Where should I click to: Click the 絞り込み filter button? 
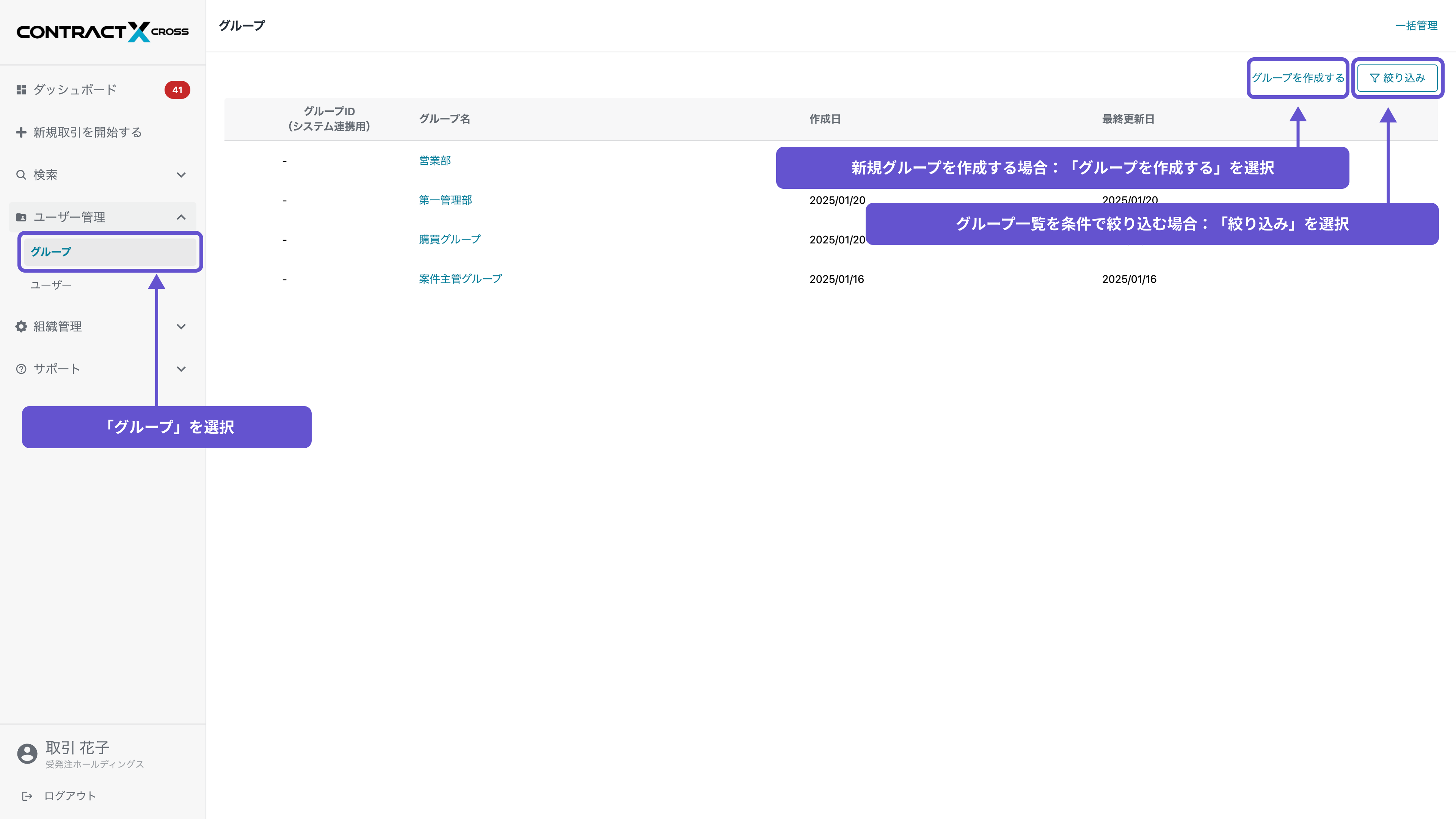point(1397,78)
